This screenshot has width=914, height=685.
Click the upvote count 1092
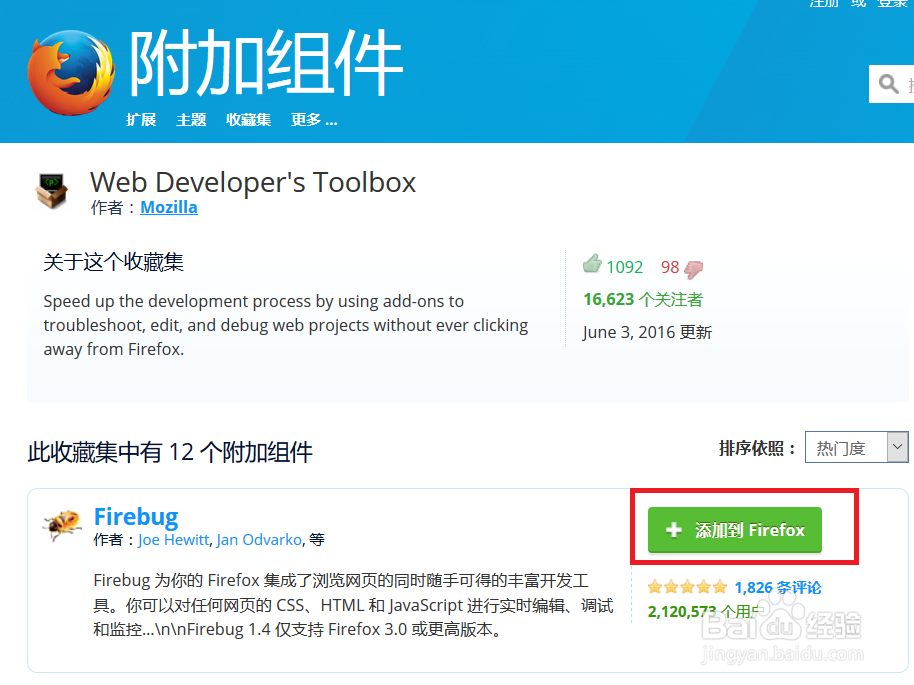point(624,267)
